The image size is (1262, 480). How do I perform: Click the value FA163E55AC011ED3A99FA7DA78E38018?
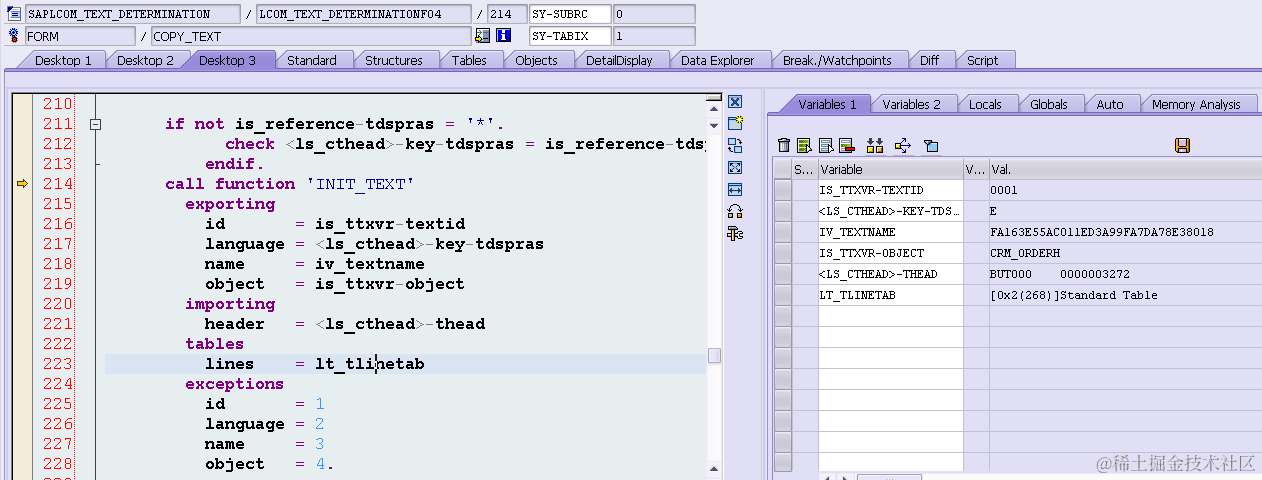pyautogui.click(x=1102, y=232)
